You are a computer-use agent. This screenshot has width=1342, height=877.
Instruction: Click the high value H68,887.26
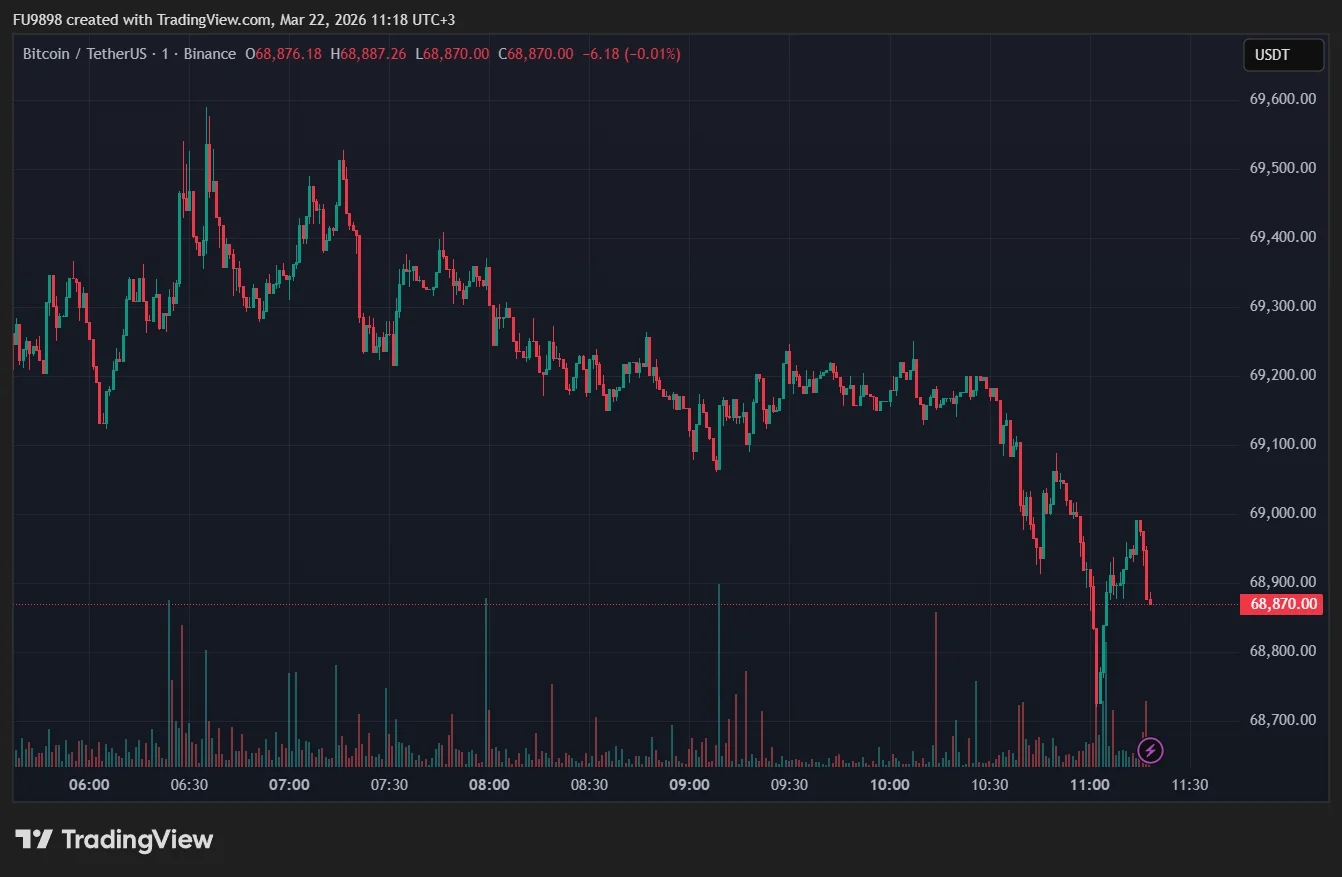(368, 54)
